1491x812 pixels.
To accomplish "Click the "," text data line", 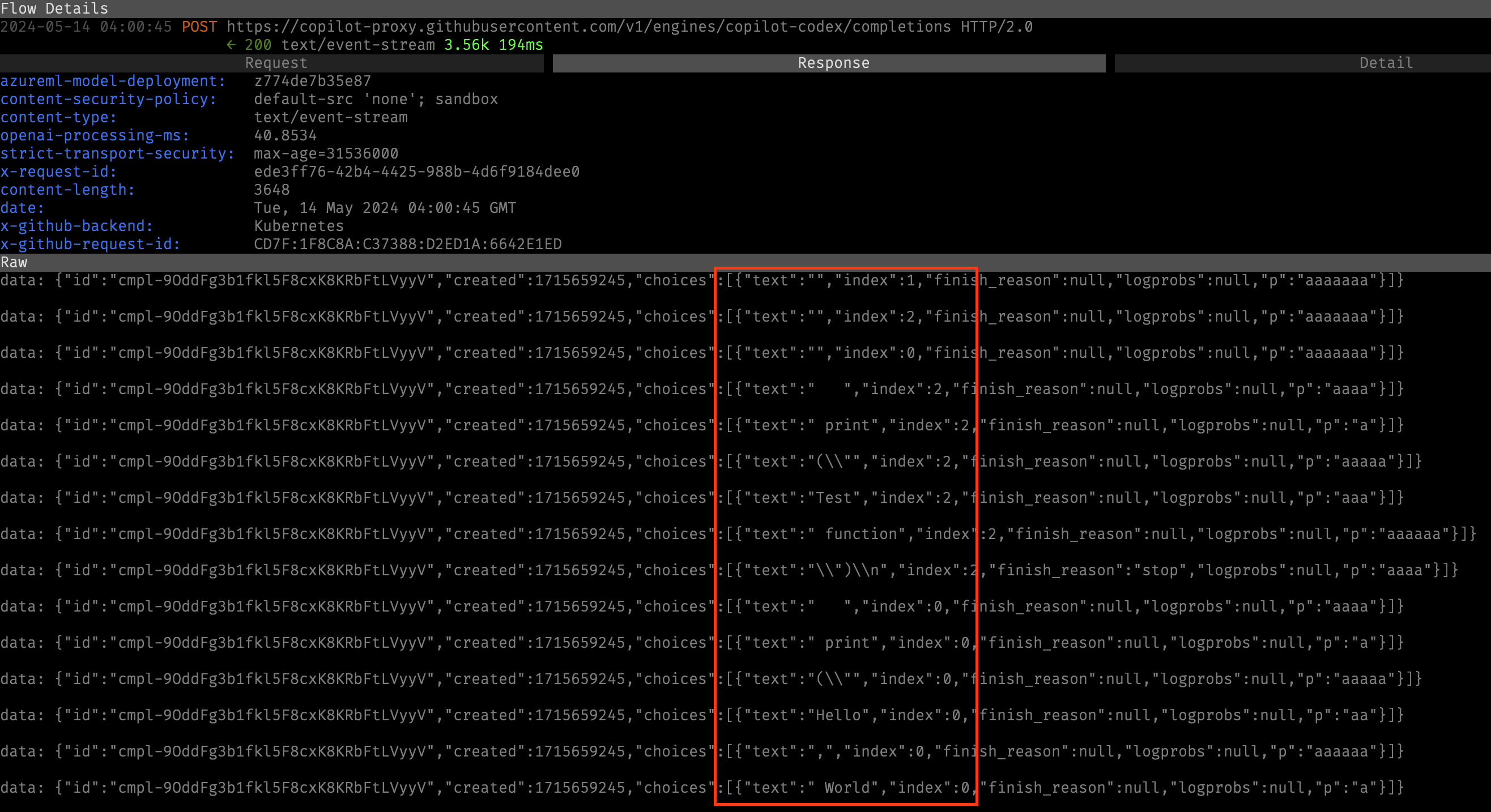I will click(x=702, y=752).
